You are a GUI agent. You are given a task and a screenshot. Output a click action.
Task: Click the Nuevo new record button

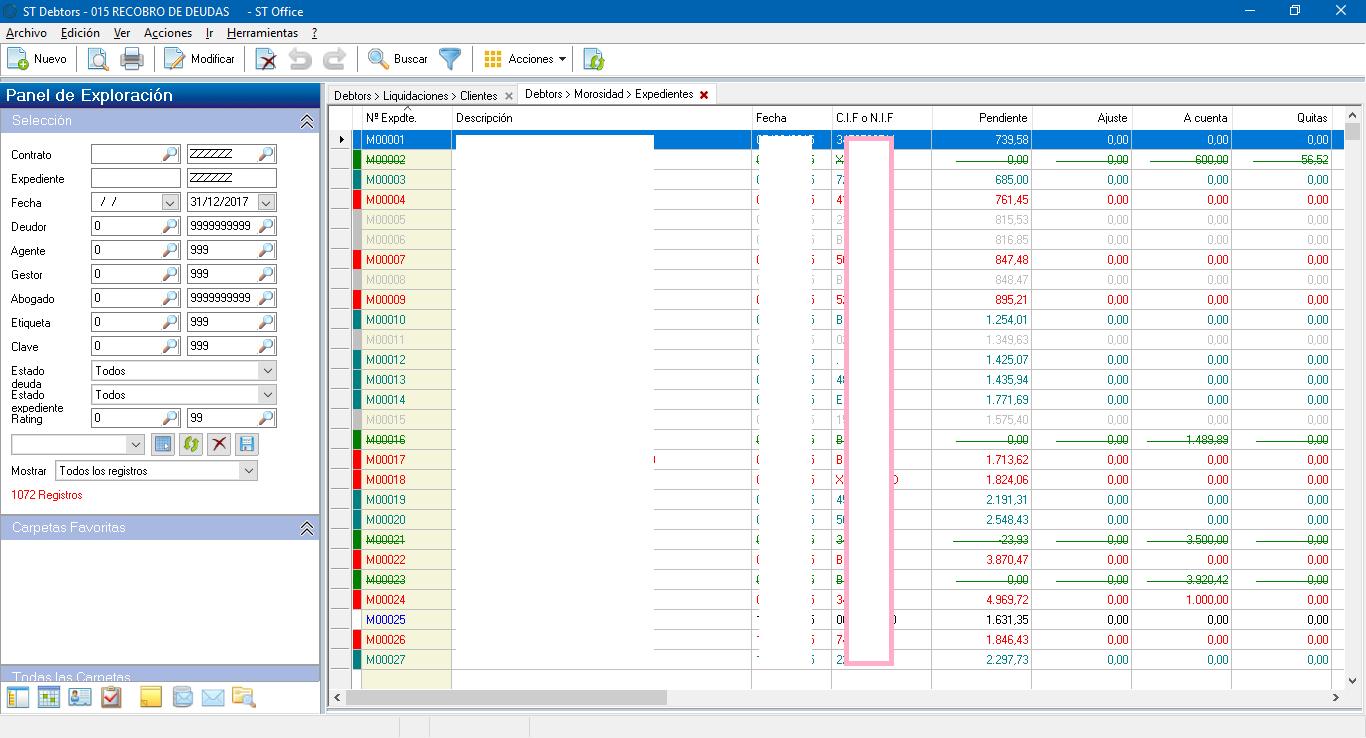pos(37,59)
